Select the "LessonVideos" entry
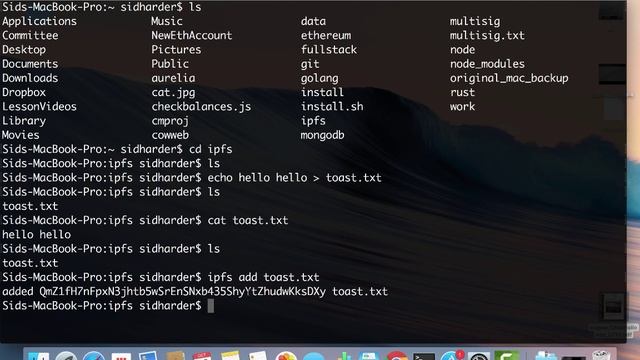Viewport: 640px width, 360px height. pos(39,107)
